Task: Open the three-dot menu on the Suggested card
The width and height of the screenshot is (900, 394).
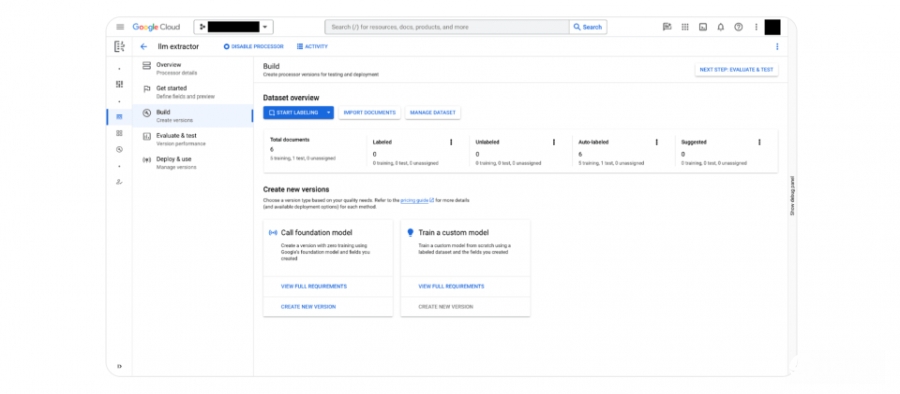Action: [759, 142]
